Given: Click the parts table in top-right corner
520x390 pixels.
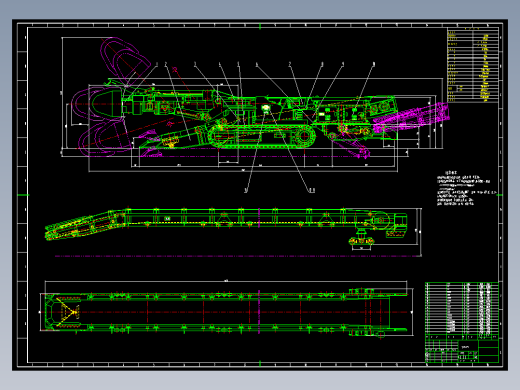Looking at the screenshot, I should click(473, 65).
